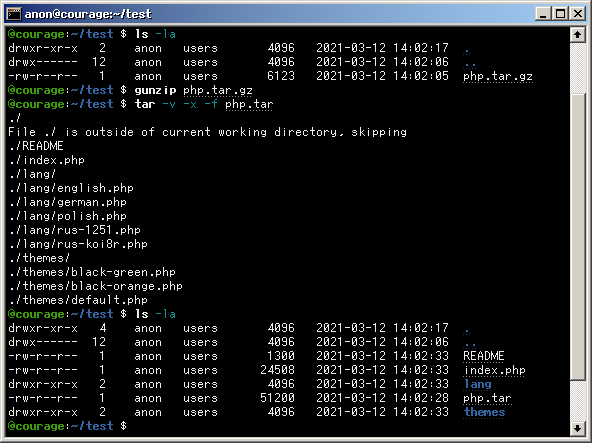592x443 pixels.
Task: Click the './lang/polish.php' output line
Action: (68, 216)
